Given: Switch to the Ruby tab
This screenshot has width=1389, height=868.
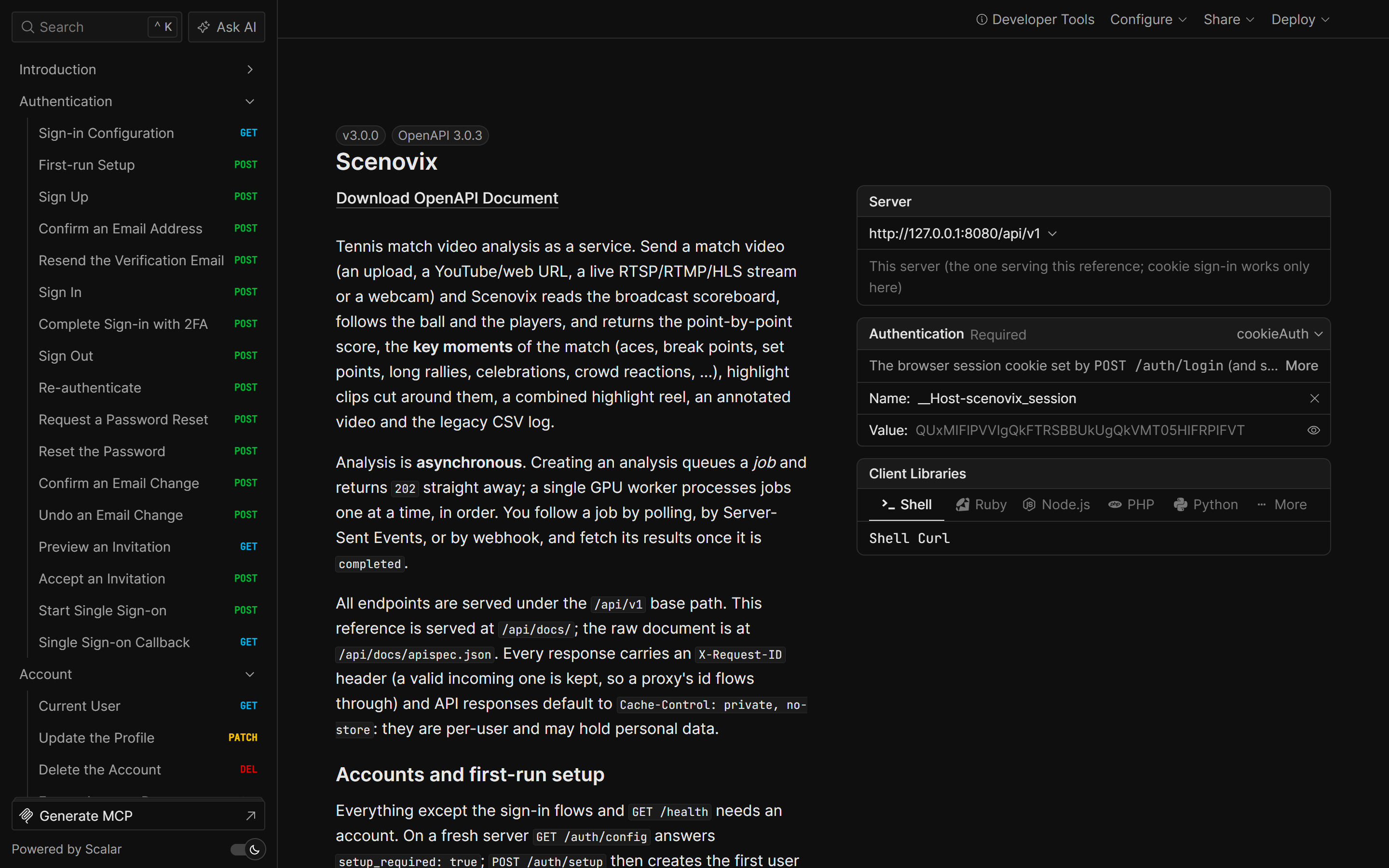Looking at the screenshot, I should click(x=981, y=504).
